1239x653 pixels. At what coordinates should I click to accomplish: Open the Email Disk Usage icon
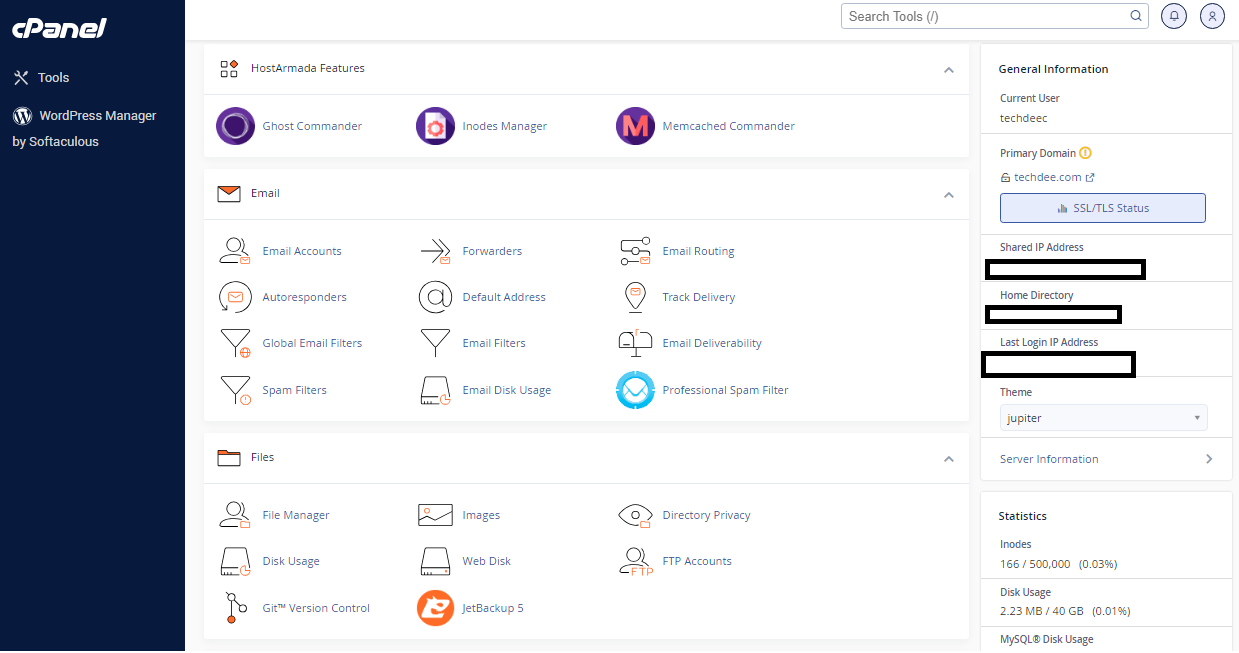click(435, 390)
